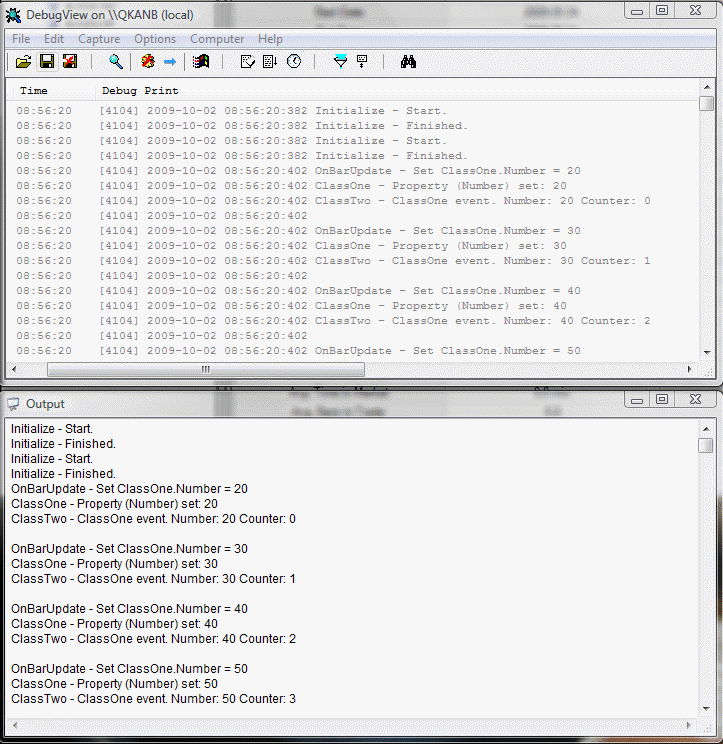Click DebugView horizontal scroll right arrow
723x744 pixels.
pos(690,369)
